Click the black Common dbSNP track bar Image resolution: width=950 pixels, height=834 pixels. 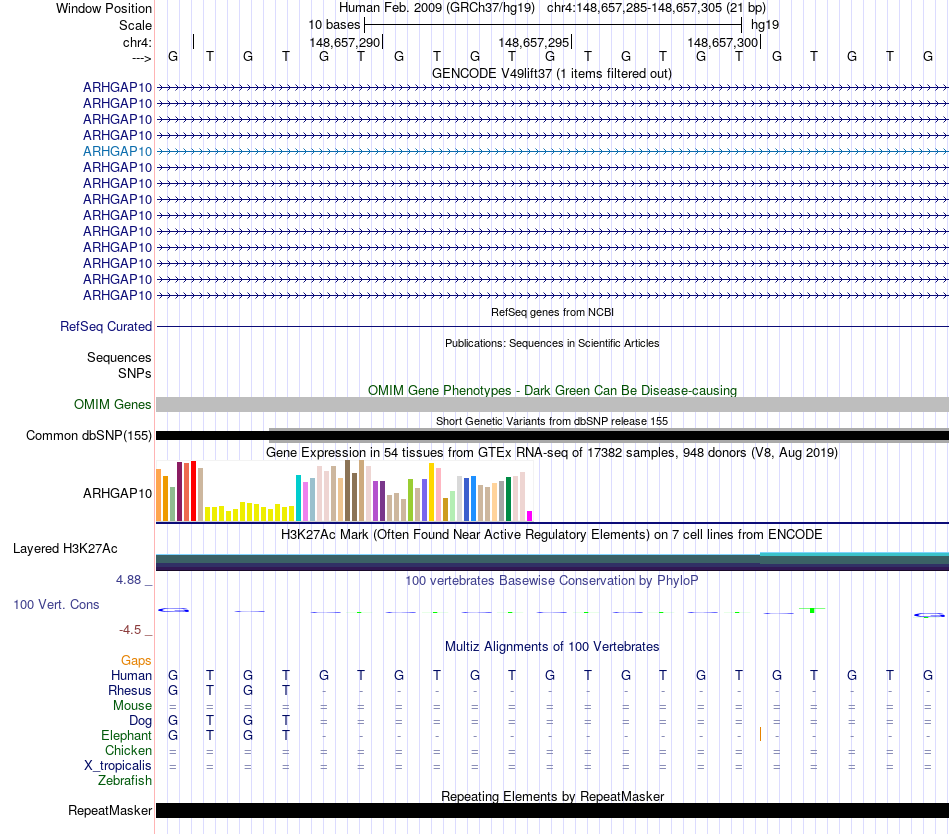[553, 435]
